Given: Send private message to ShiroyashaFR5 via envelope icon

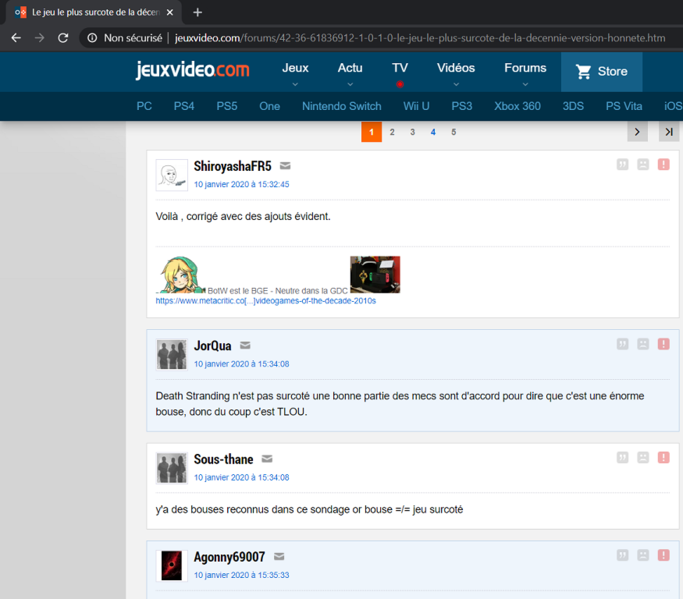Looking at the screenshot, I should [x=285, y=166].
